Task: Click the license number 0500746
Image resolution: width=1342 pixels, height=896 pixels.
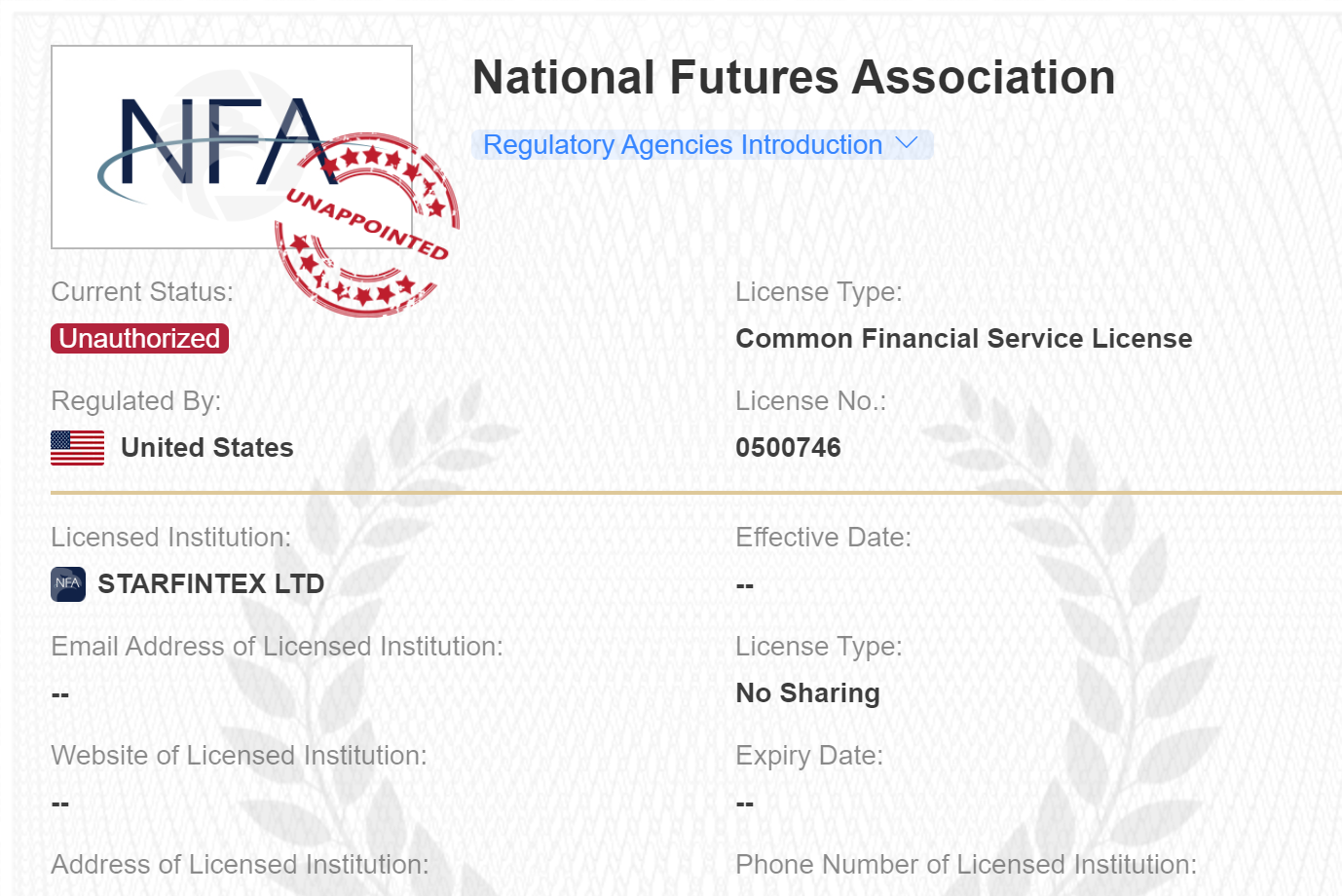Action: pyautogui.click(x=788, y=448)
